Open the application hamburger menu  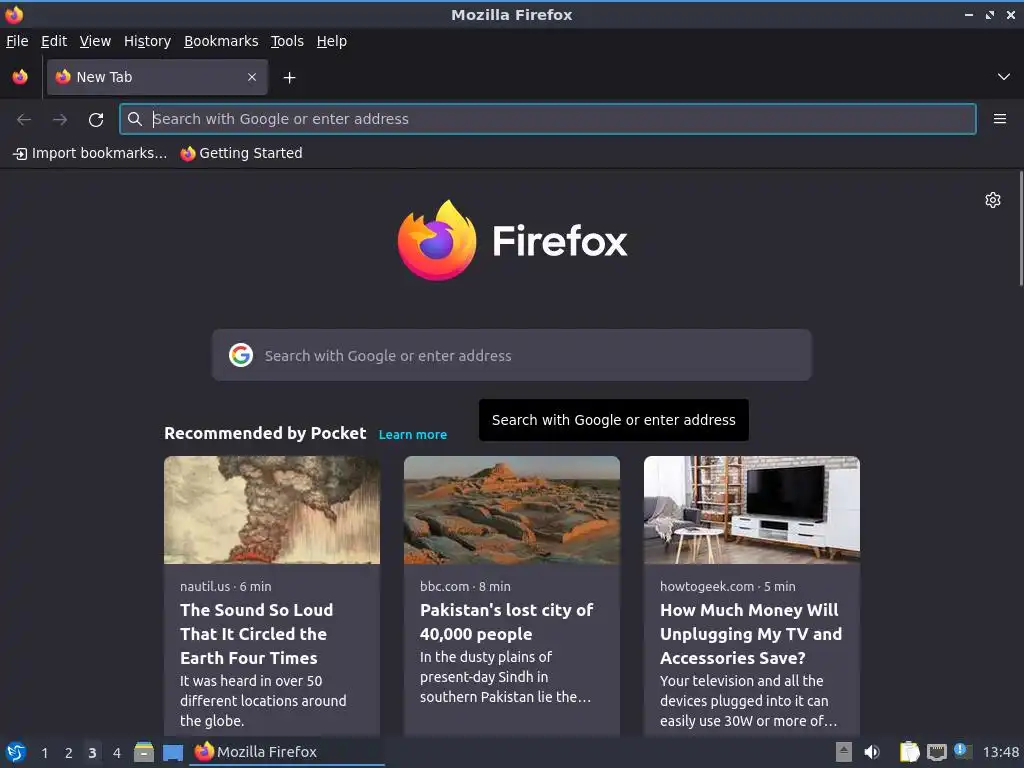coord(1000,119)
